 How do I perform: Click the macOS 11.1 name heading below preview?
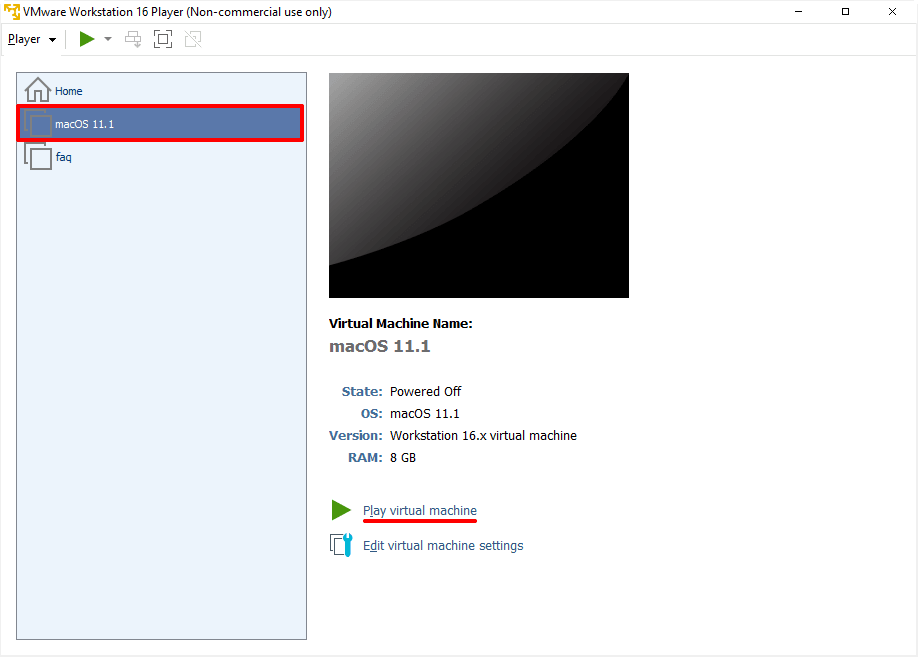[x=379, y=347]
